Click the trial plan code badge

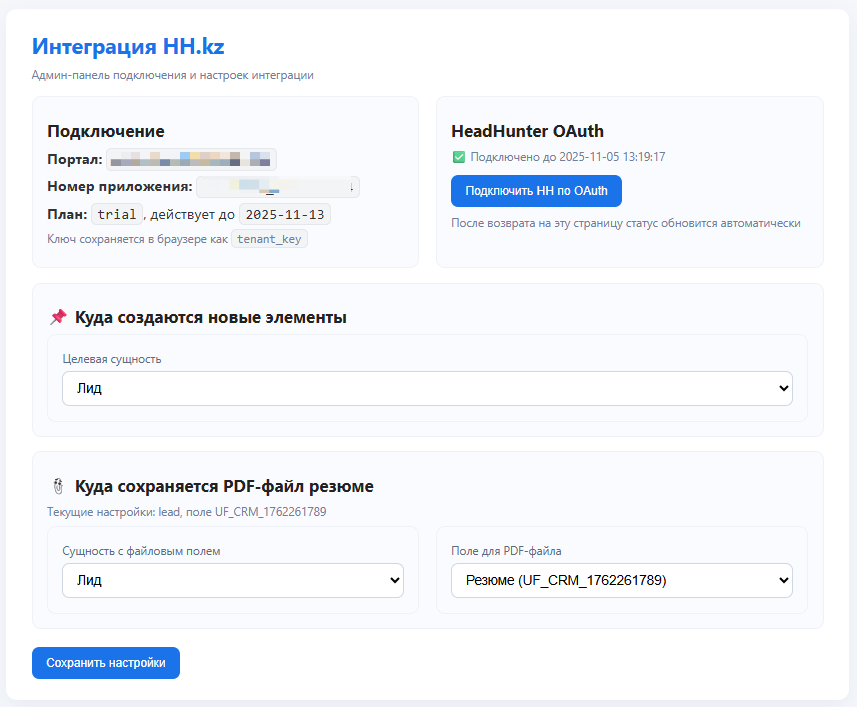(117, 214)
